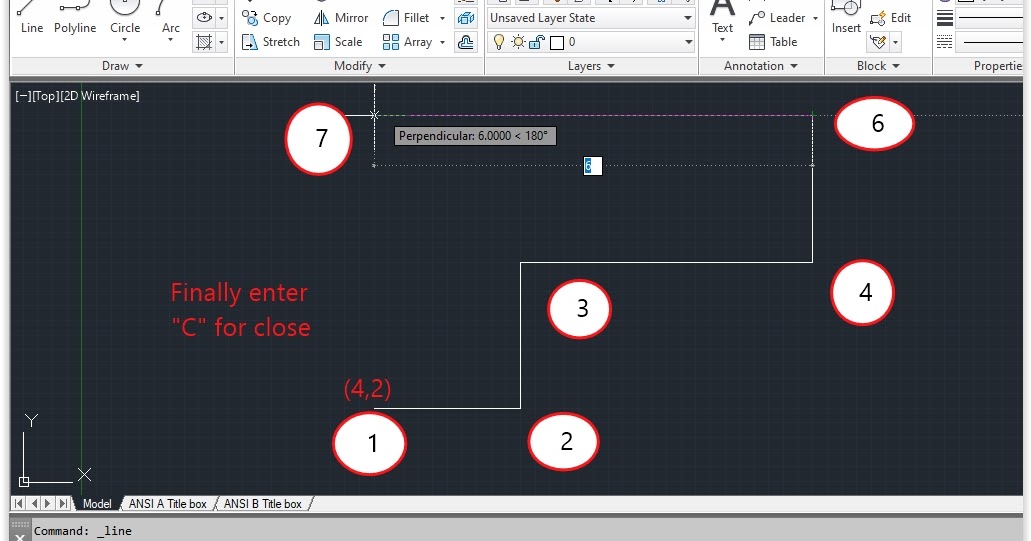Viewport: 1031px width, 541px height.
Task: Go to next layout tab arrow
Action: (48, 504)
